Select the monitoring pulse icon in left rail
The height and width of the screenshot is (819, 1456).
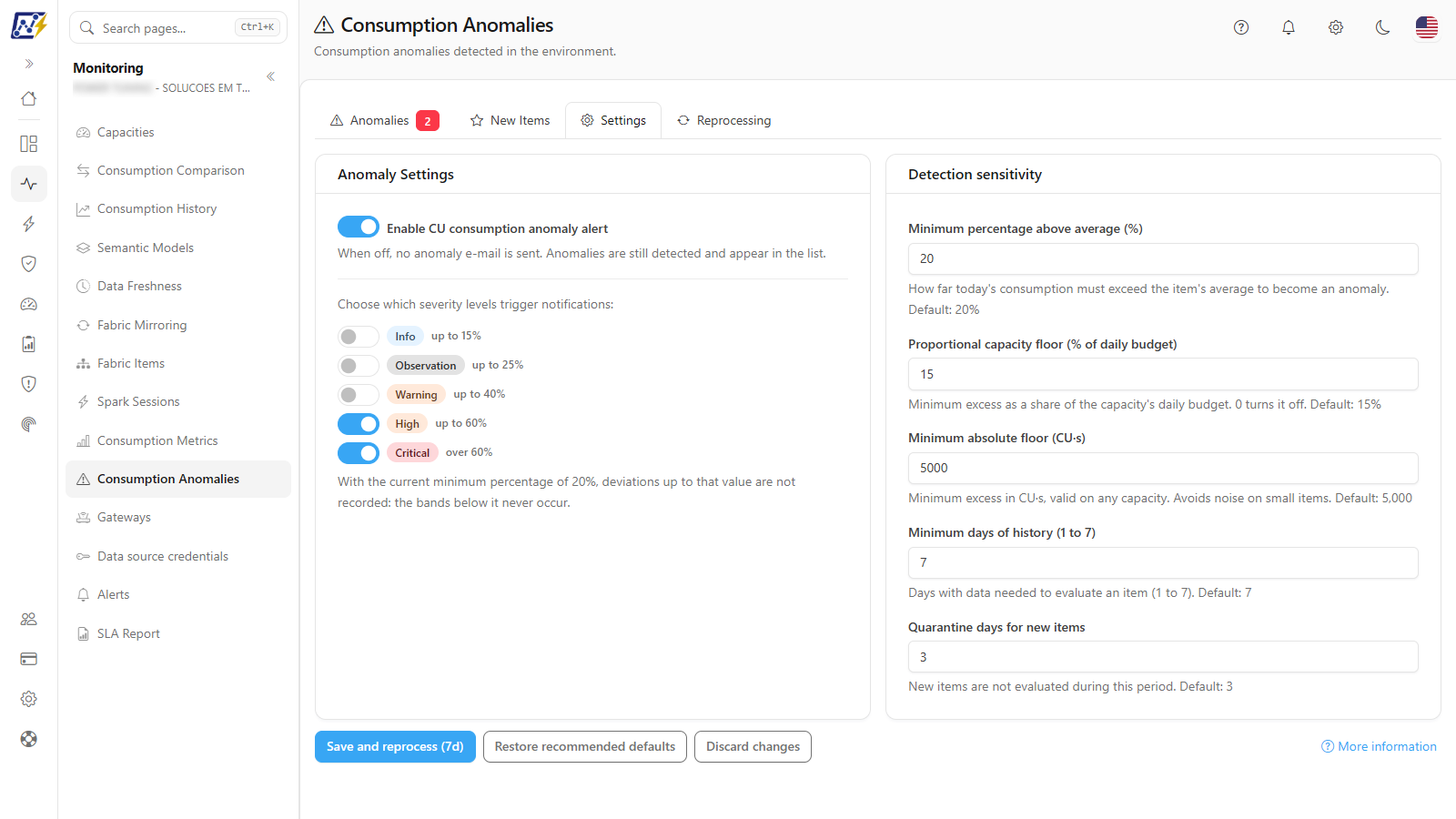pos(29,184)
